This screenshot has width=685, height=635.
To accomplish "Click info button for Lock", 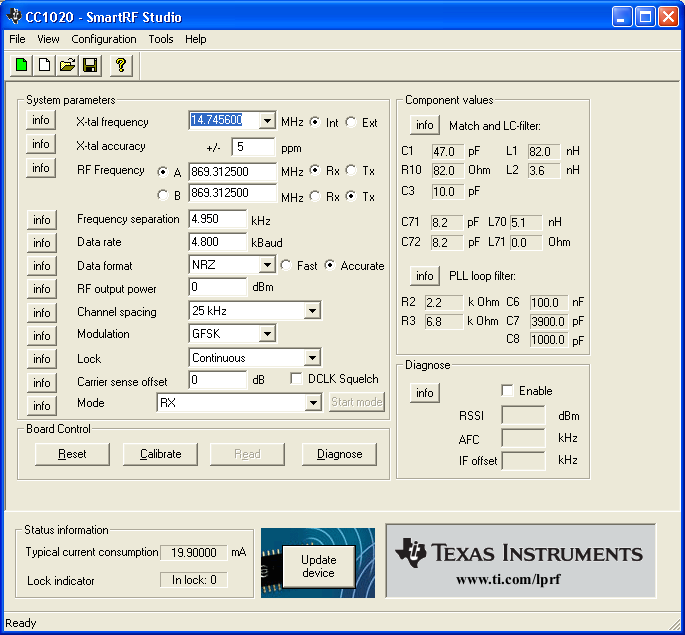I will pos(42,359).
